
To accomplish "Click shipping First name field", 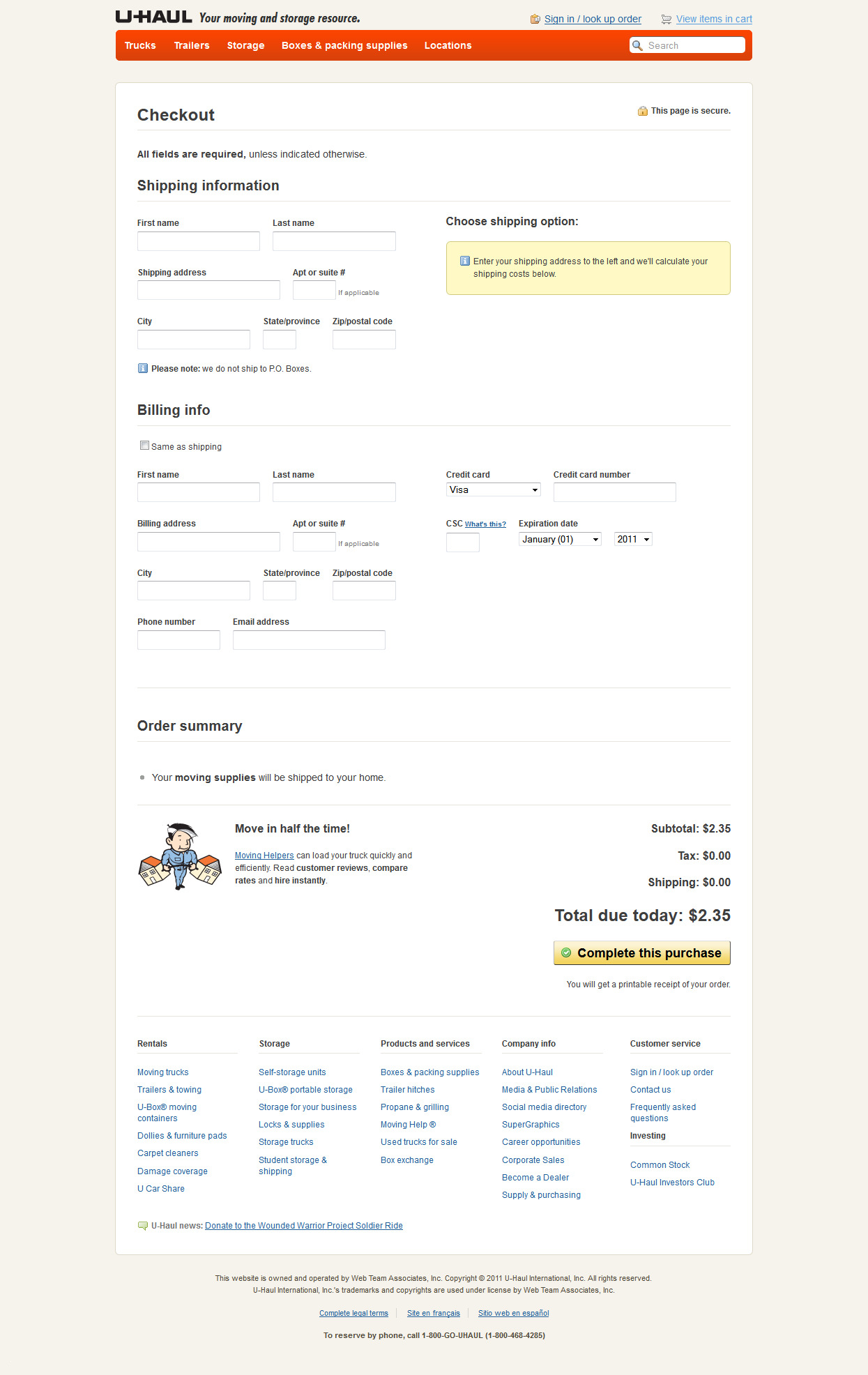I will point(199,241).
